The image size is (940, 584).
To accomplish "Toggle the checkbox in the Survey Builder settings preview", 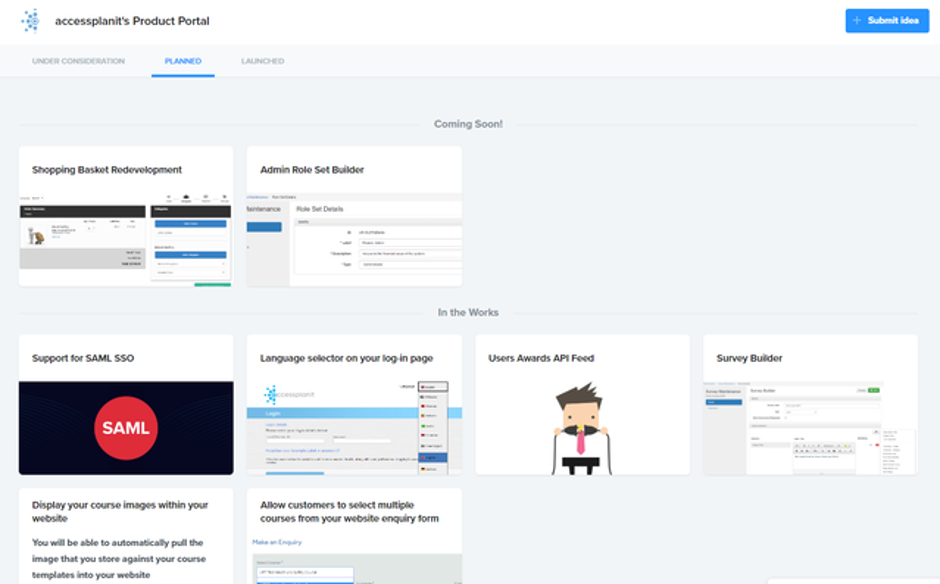I will (x=786, y=418).
